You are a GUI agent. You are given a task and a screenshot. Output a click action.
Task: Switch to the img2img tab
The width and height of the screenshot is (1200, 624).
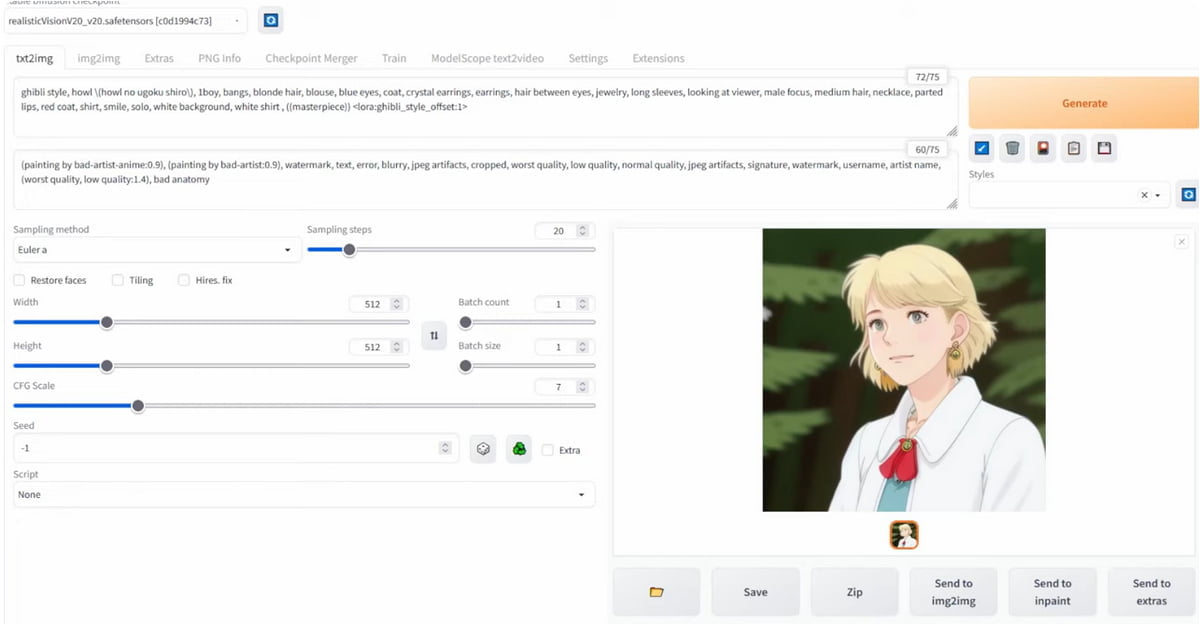point(98,58)
